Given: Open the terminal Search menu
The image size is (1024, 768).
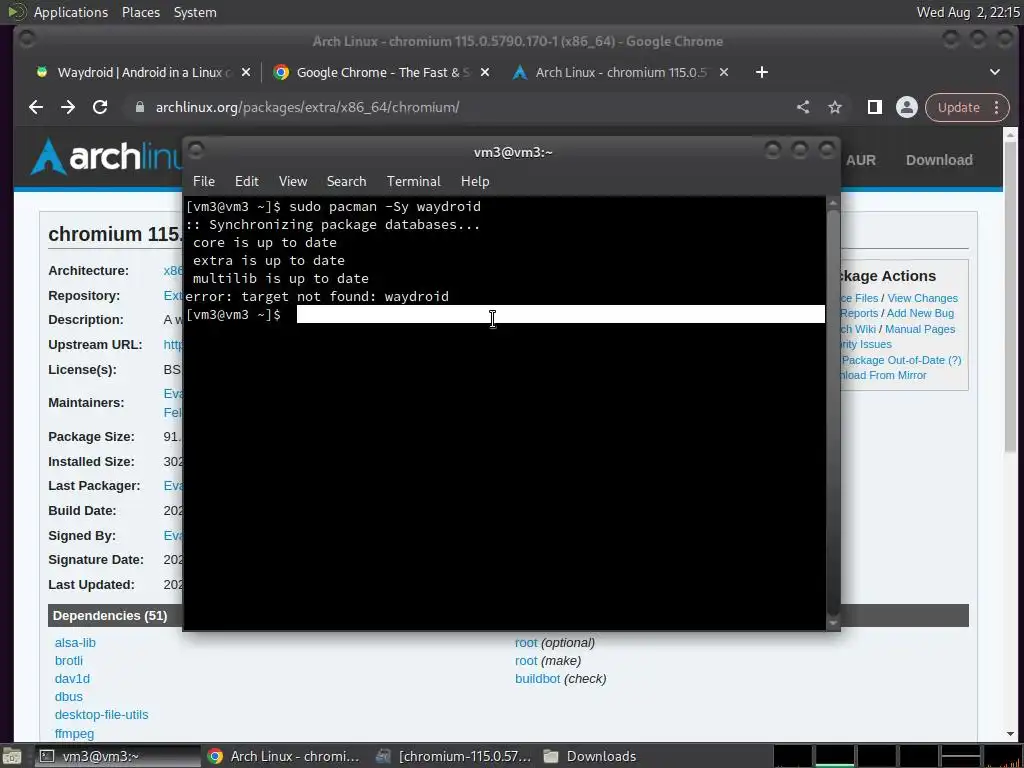Looking at the screenshot, I should pyautogui.click(x=346, y=182).
